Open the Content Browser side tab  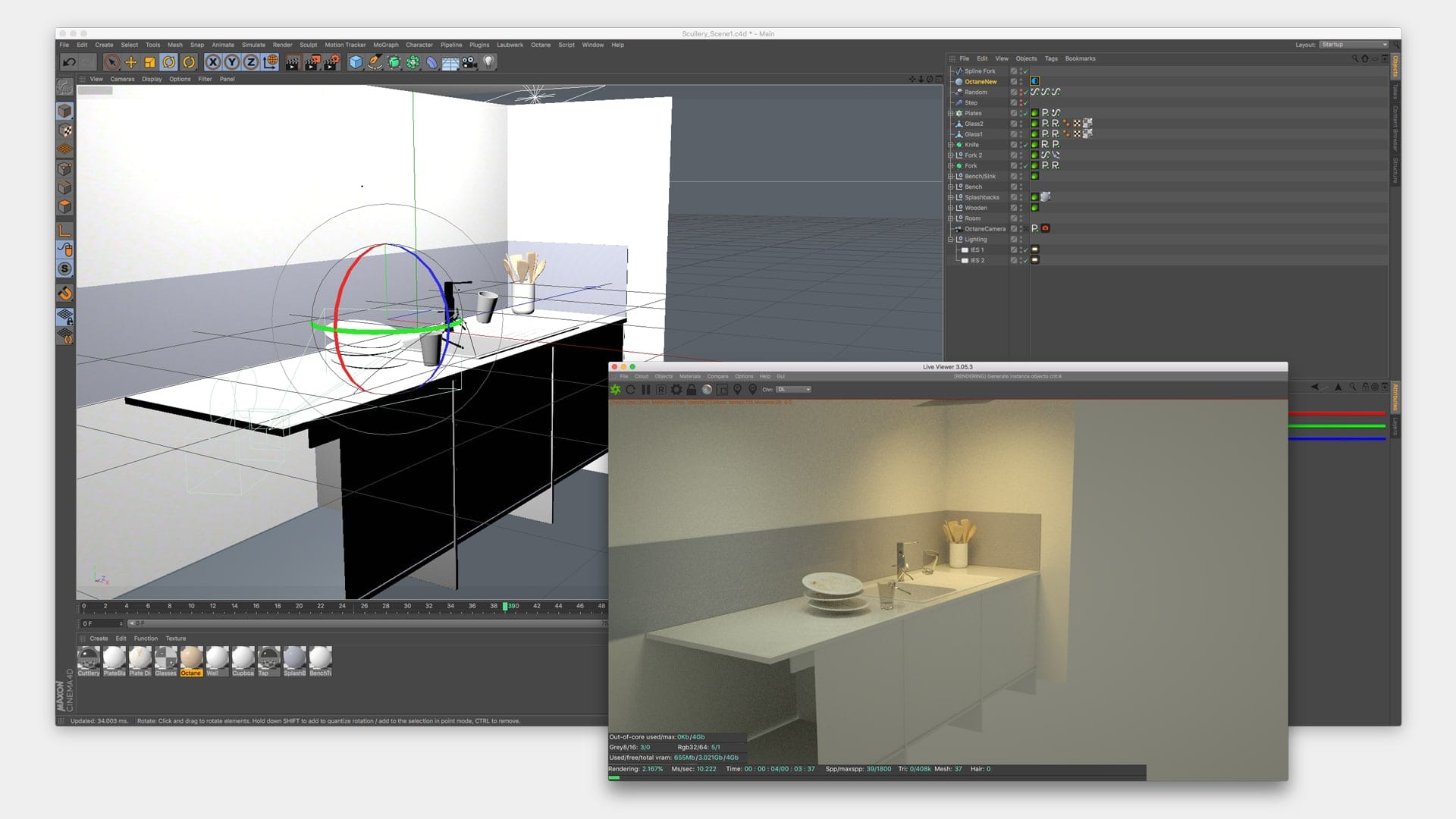point(1395,129)
